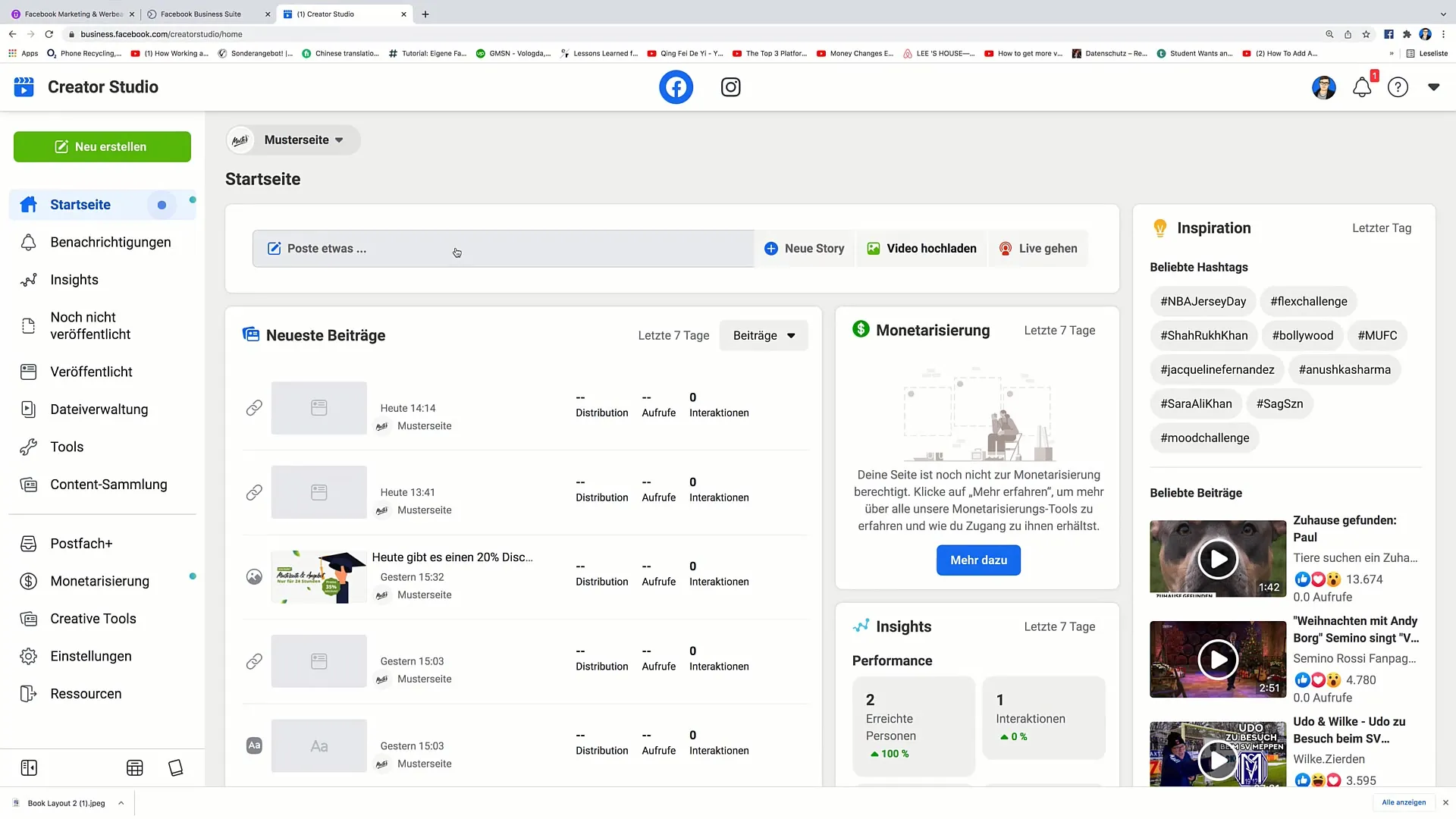The width and height of the screenshot is (1456, 819).
Task: Open the Facebook Business Suite browser tab
Action: 201,14
